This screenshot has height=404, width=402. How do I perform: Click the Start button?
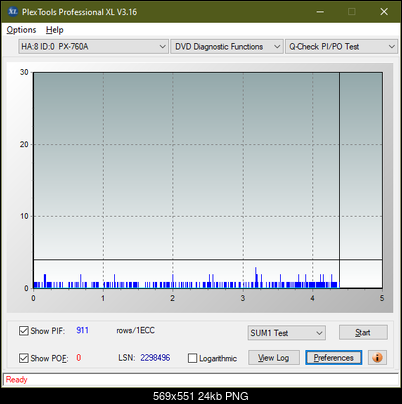click(x=363, y=332)
